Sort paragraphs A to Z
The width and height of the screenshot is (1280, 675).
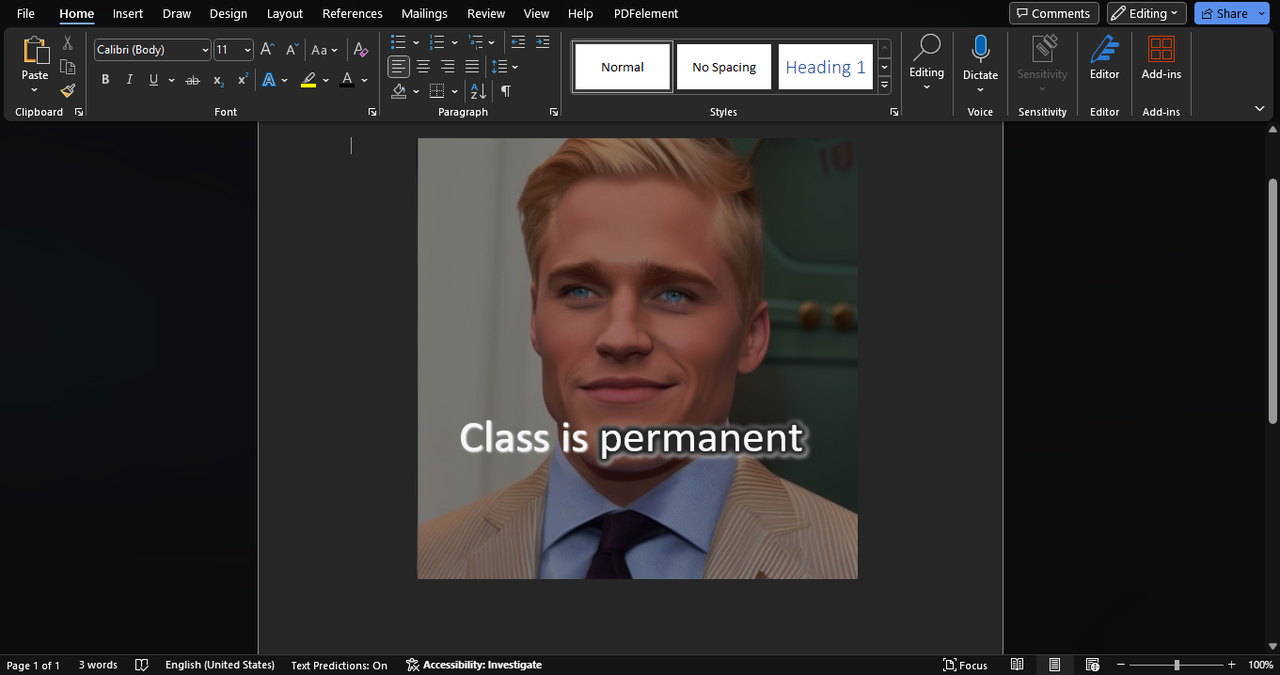point(478,91)
